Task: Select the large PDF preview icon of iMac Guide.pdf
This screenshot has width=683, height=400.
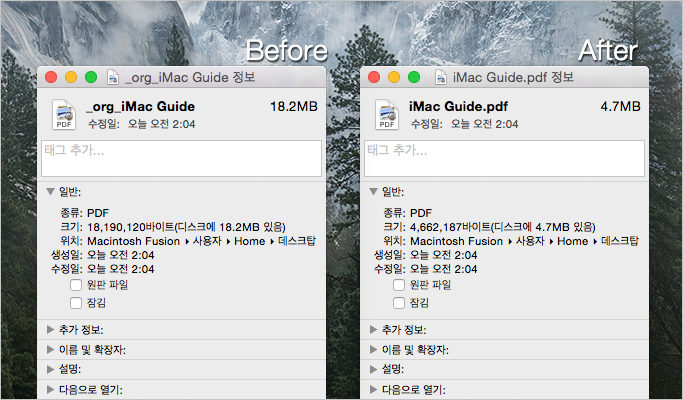Action: (x=387, y=115)
